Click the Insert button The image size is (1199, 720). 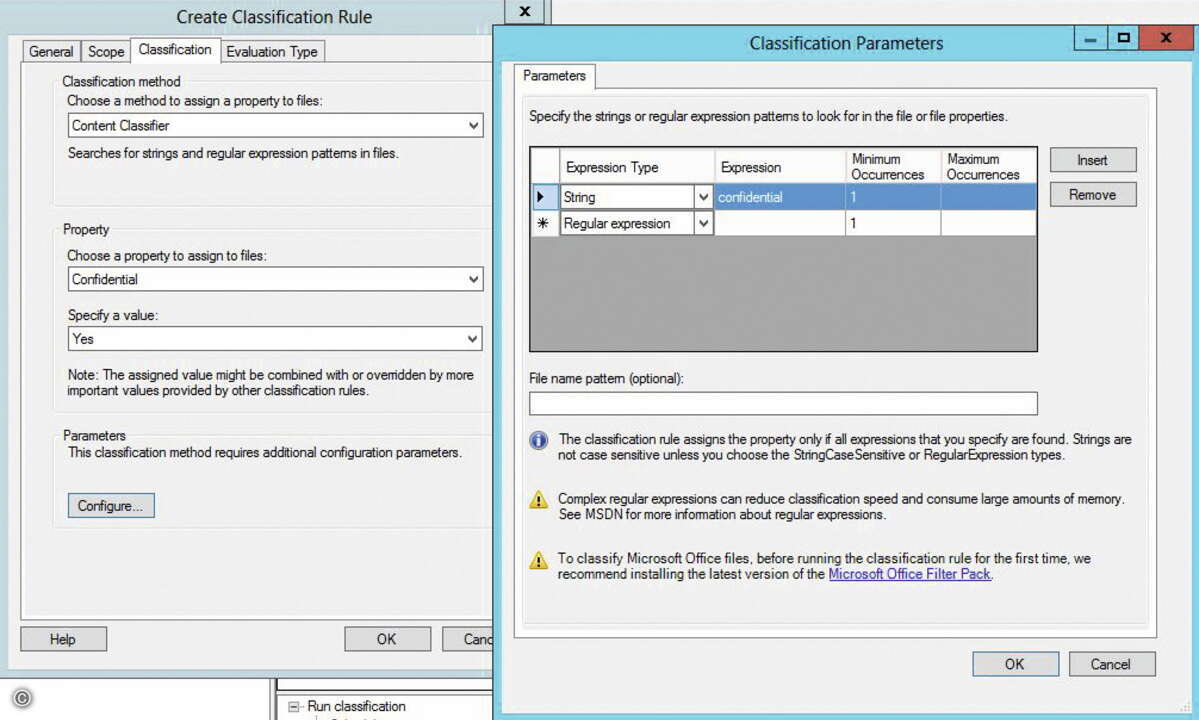tap(1093, 160)
